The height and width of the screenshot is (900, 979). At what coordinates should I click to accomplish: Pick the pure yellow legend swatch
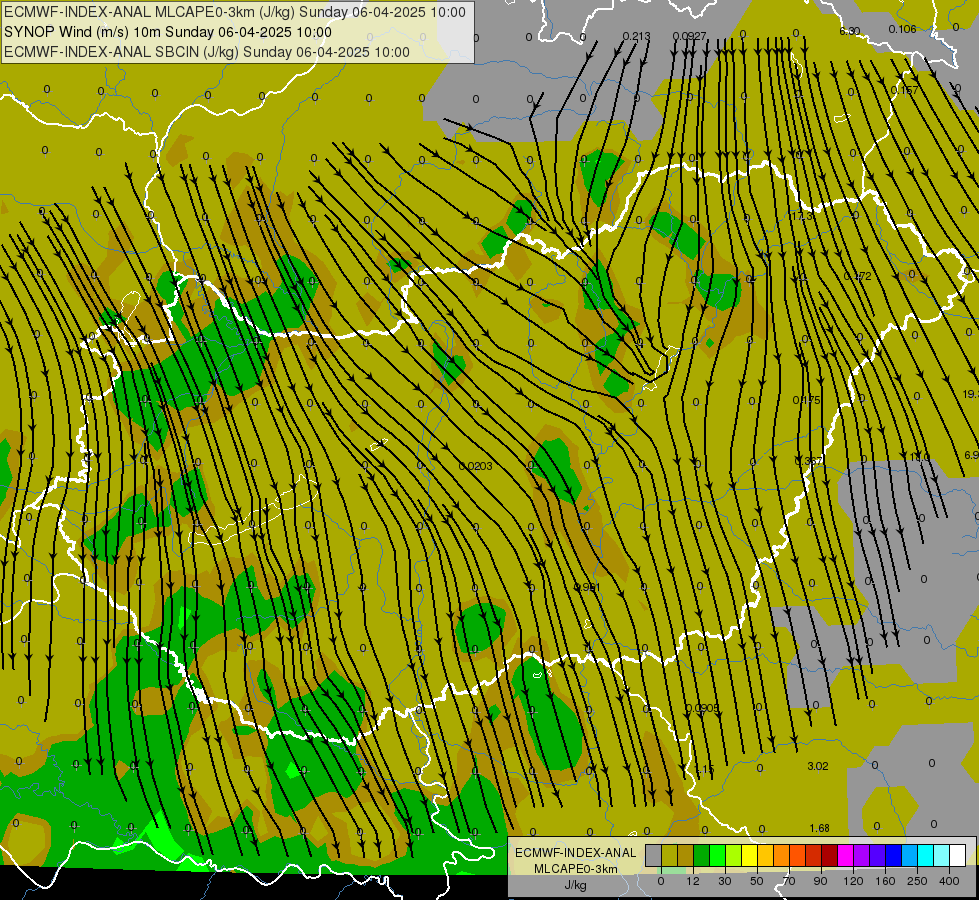[x=750, y=855]
